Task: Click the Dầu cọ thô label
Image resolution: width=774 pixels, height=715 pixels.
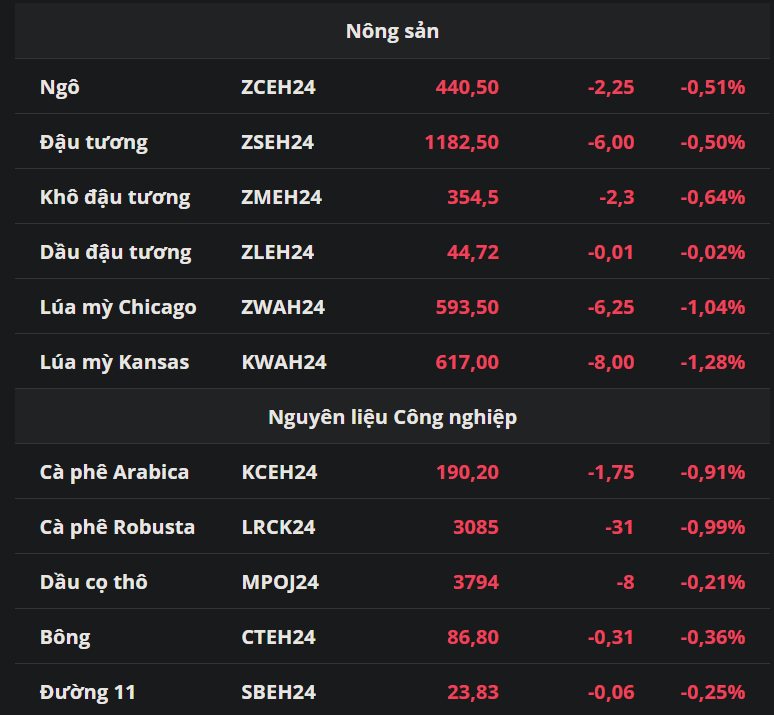Action: pyautogui.click(x=93, y=582)
